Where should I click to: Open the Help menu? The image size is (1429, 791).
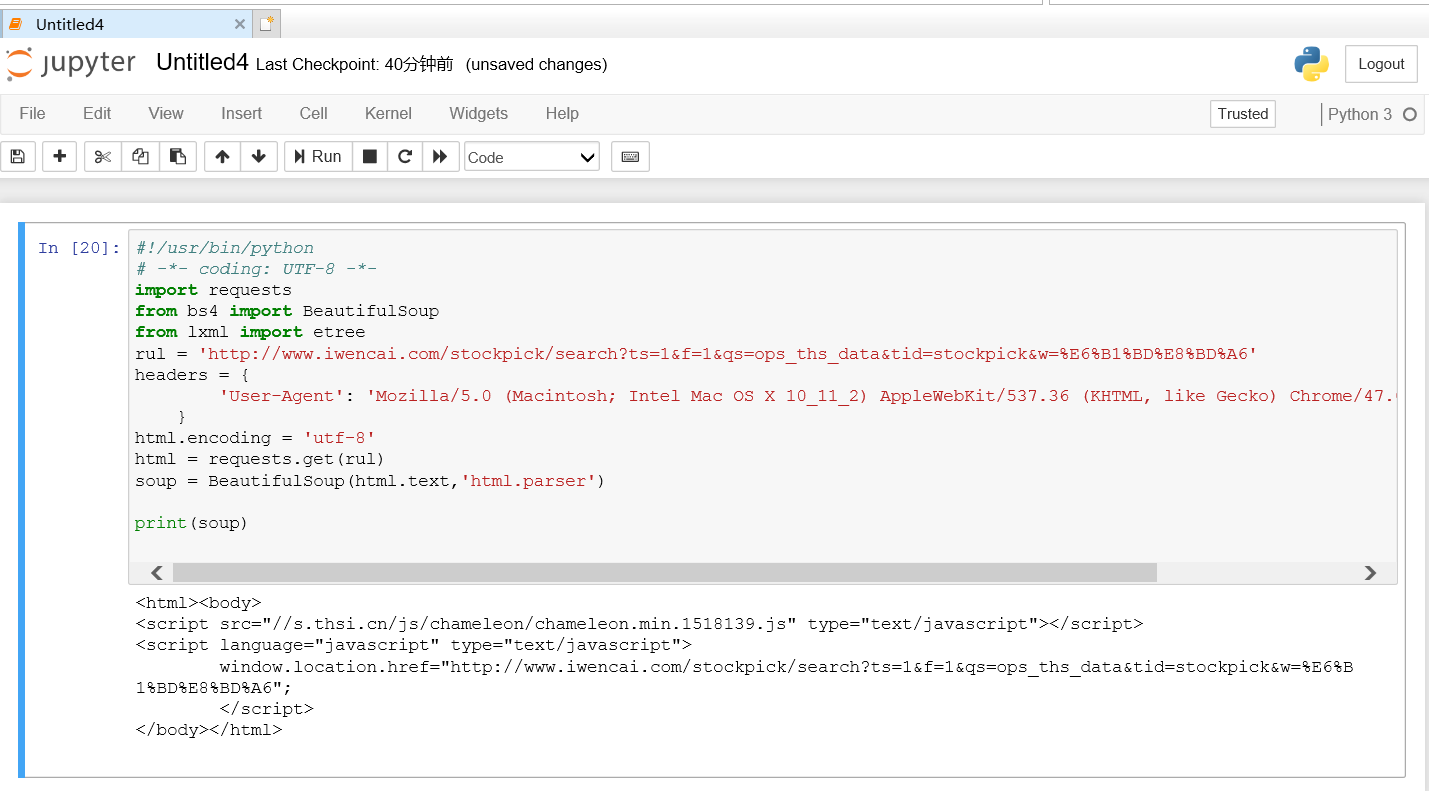[x=562, y=114]
